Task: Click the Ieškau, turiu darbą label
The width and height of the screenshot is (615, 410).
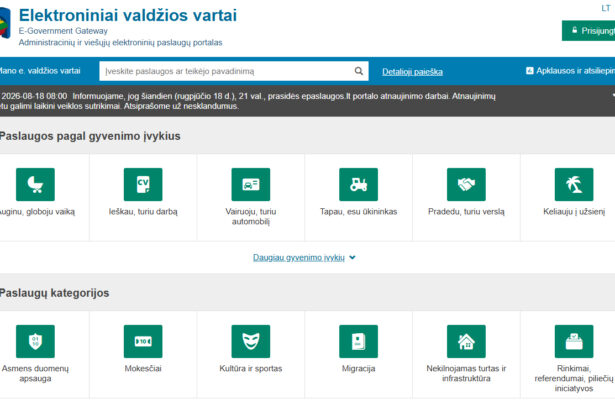Action: click(x=143, y=211)
